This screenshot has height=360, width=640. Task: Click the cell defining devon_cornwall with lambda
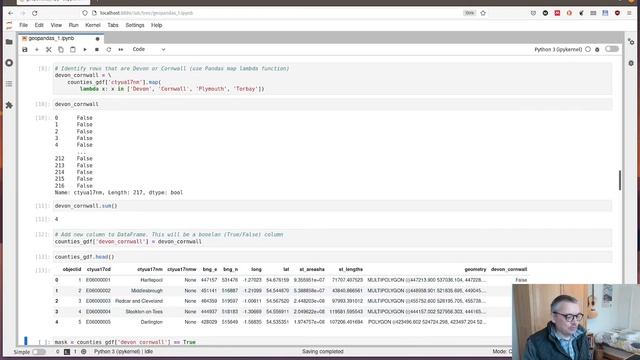pos(332,79)
